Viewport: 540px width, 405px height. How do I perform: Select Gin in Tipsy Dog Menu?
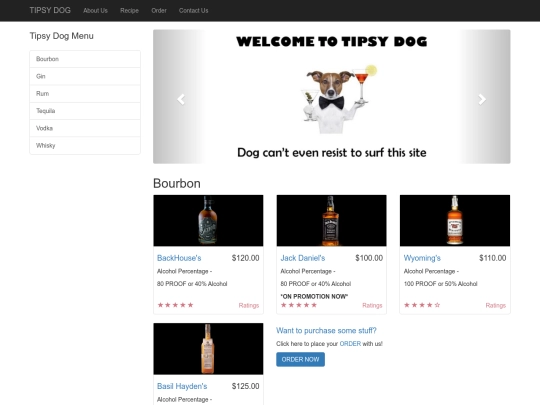point(85,76)
